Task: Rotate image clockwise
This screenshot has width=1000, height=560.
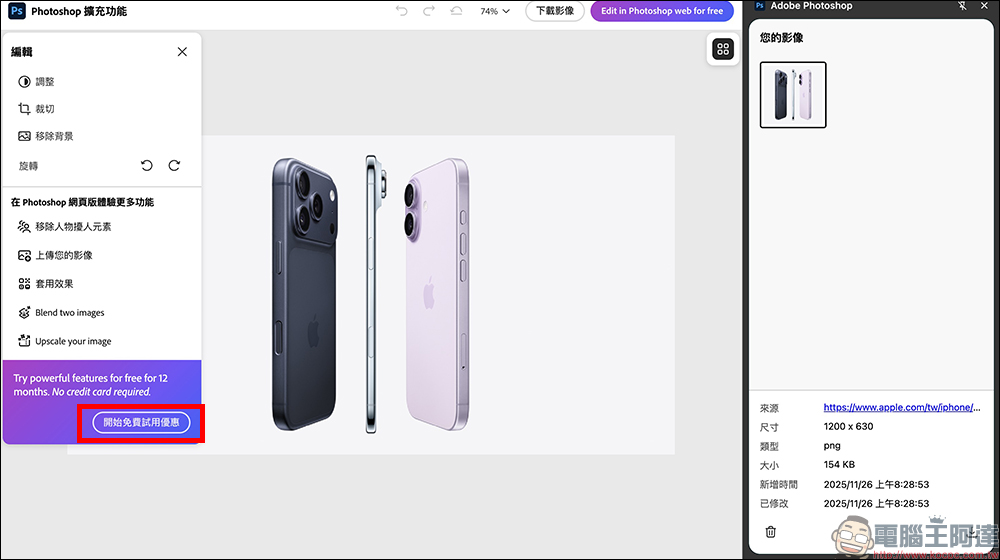Action: tap(174, 166)
